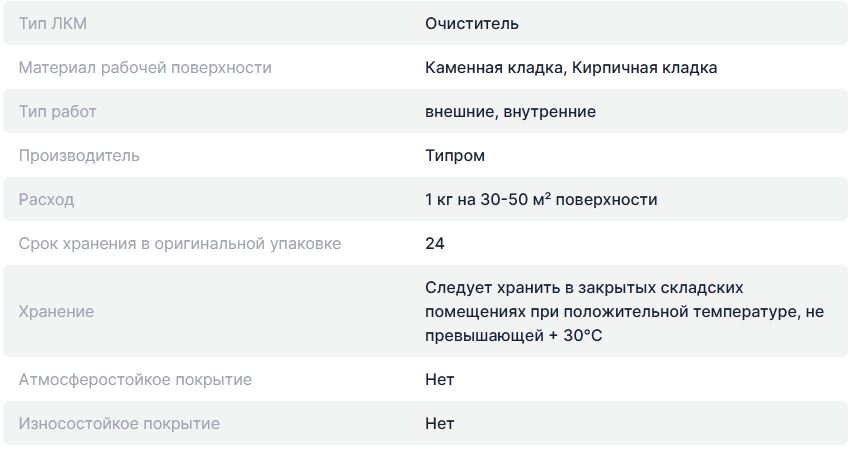Click 'Атмосферостойкое покрытие' label
849x449 pixels.
[135, 379]
